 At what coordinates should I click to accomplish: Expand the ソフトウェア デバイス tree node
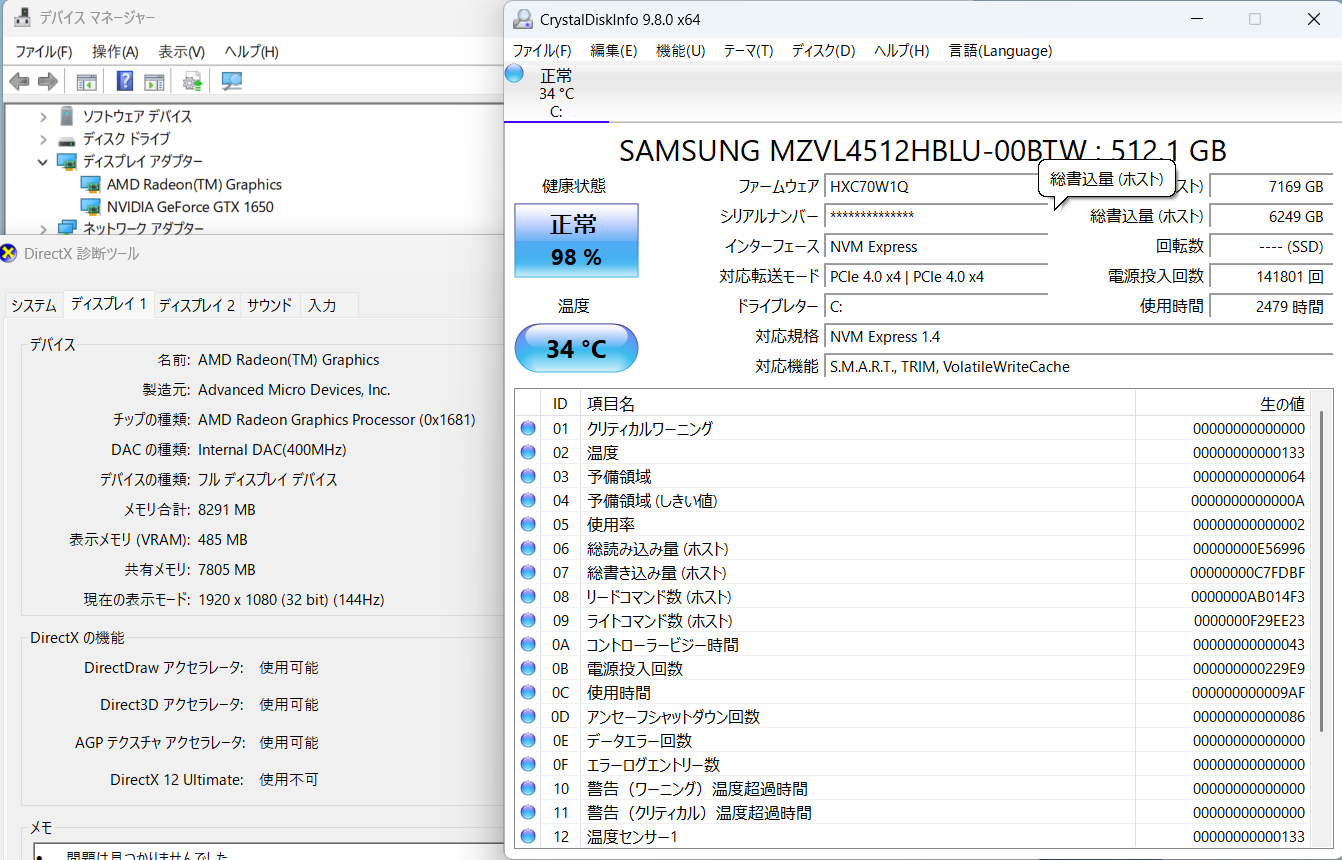click(43, 116)
